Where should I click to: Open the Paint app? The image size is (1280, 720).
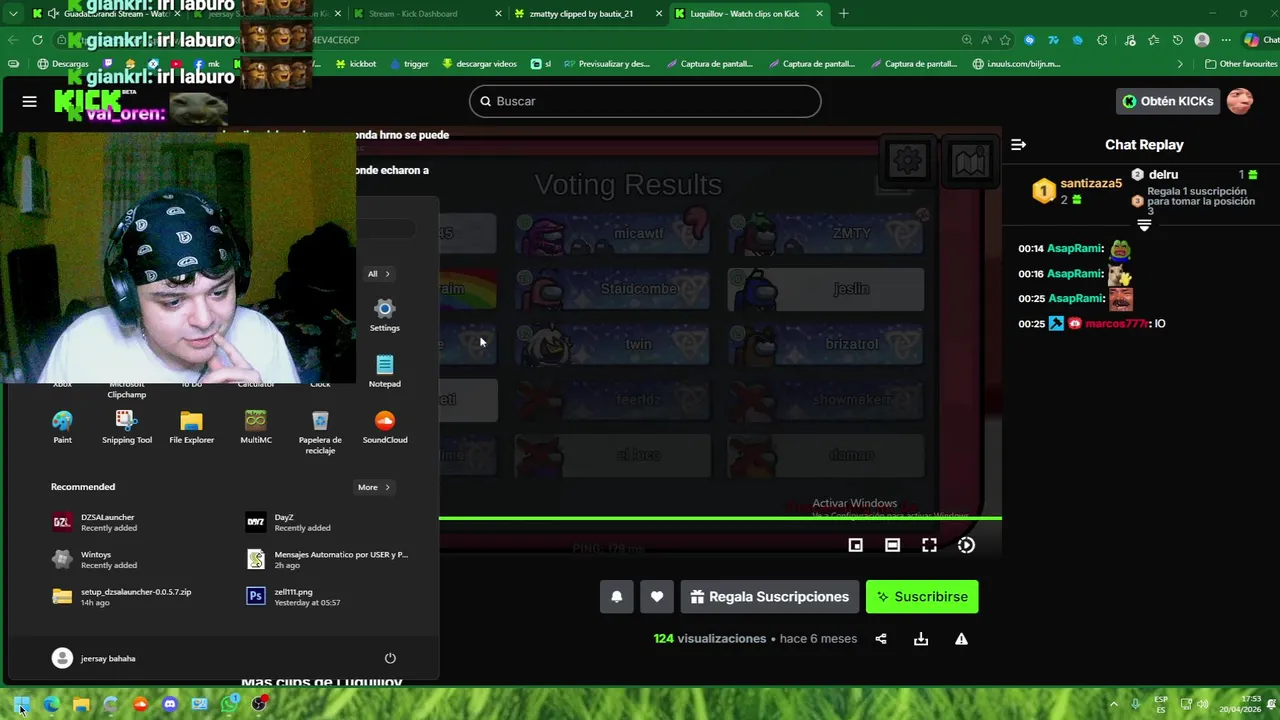[x=62, y=427]
